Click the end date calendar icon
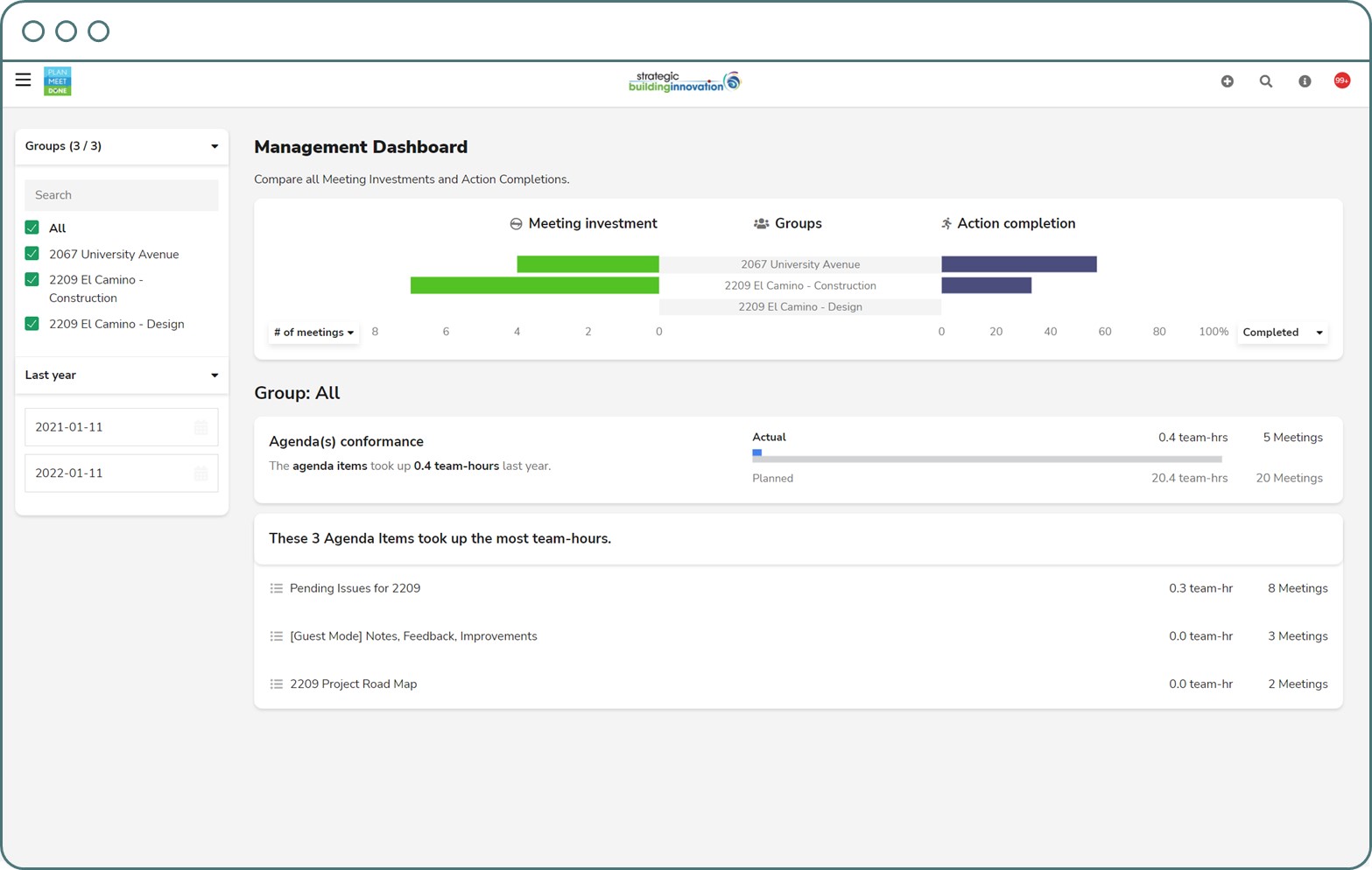Image resolution: width=1372 pixels, height=870 pixels. [201, 474]
